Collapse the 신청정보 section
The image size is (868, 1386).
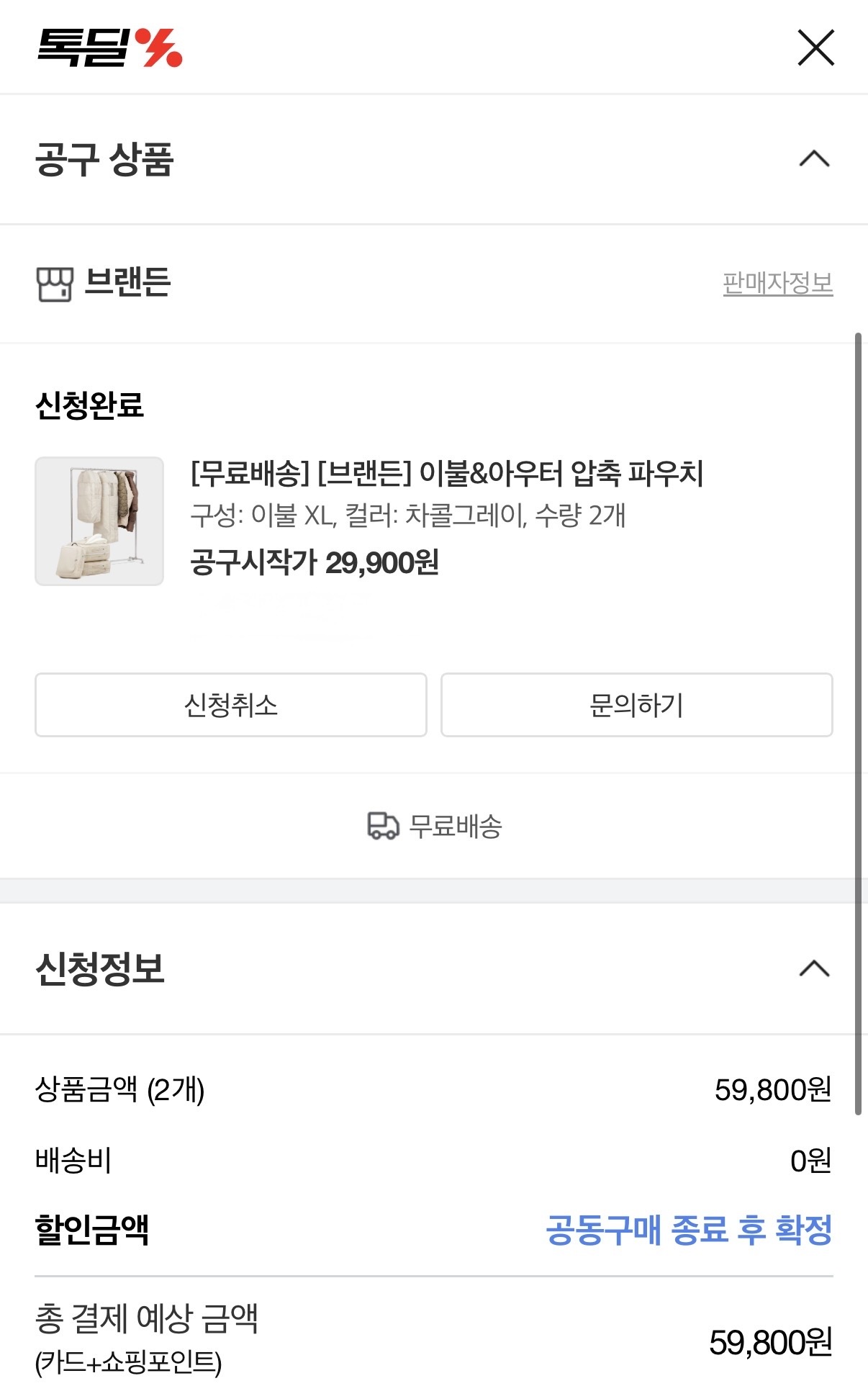pyautogui.click(x=814, y=968)
